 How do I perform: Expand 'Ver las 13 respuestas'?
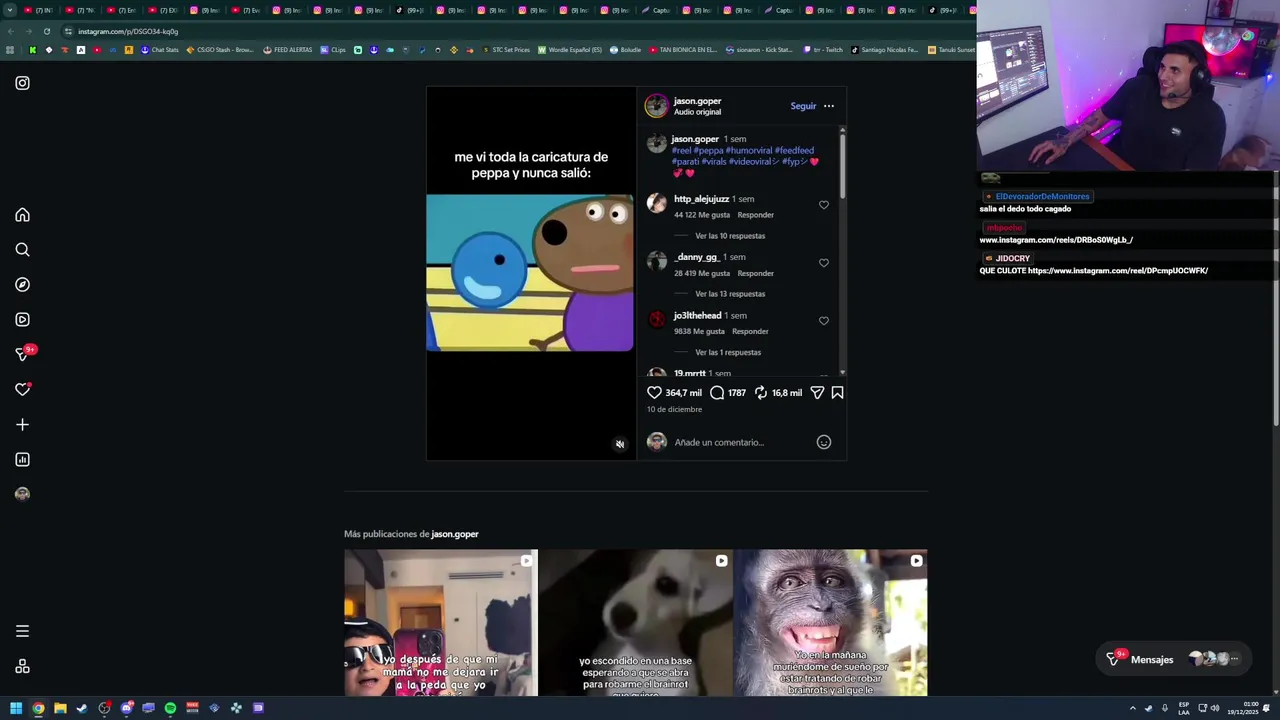pyautogui.click(x=730, y=294)
